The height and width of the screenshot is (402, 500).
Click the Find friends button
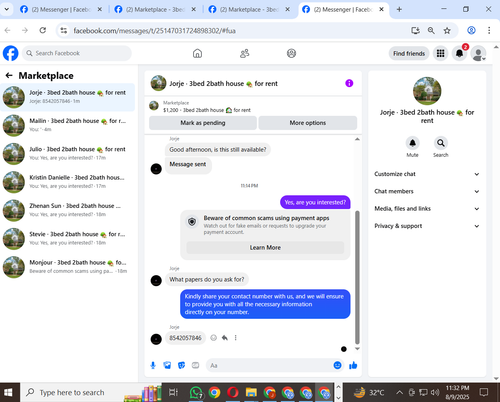tap(409, 53)
